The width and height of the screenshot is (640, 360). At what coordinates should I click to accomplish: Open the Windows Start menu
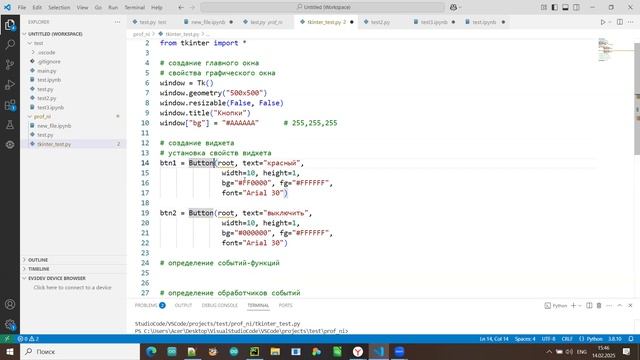(10, 351)
